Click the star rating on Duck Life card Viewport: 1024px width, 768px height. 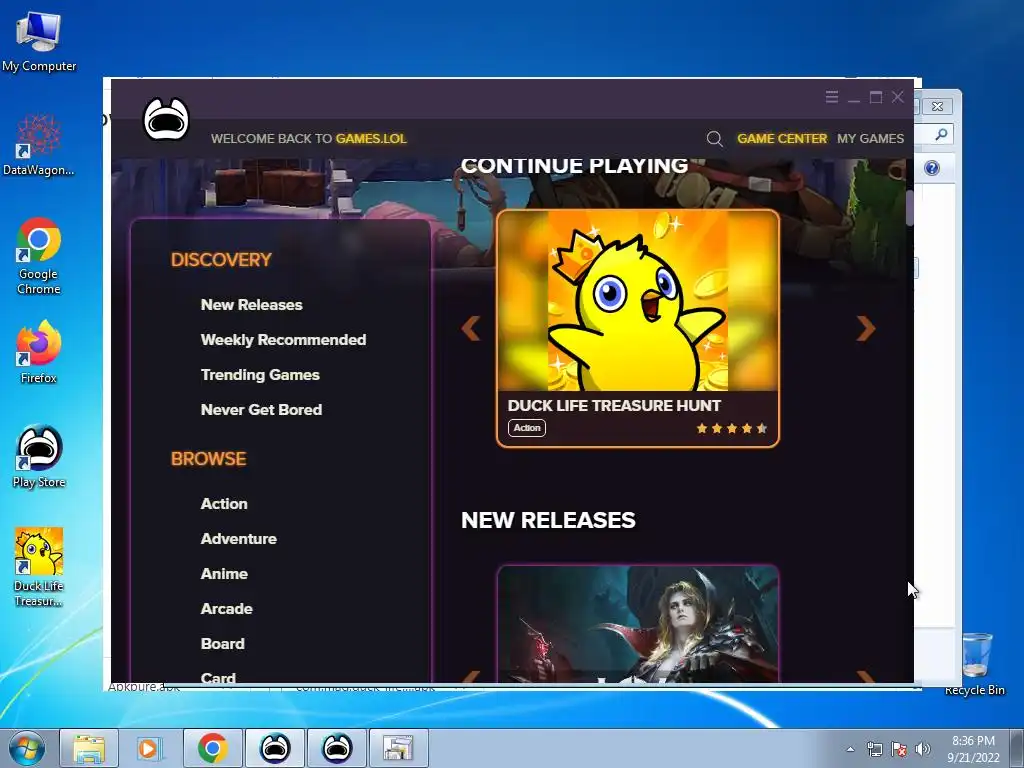click(x=731, y=428)
